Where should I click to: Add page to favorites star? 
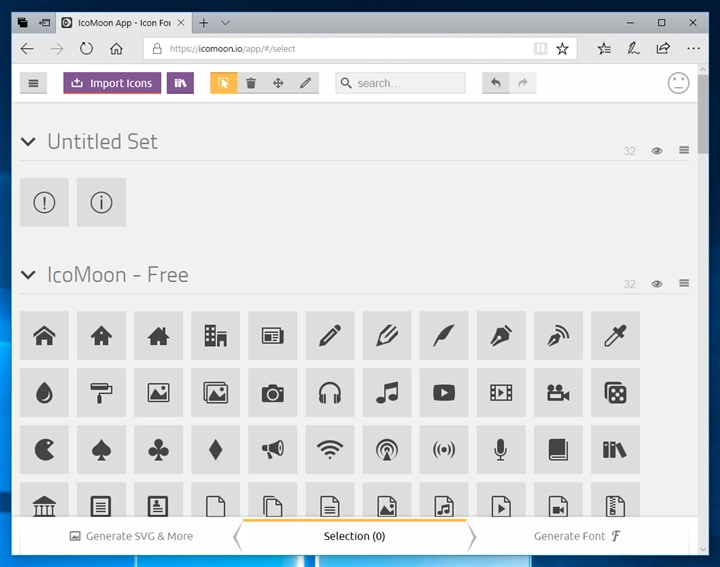[x=562, y=49]
